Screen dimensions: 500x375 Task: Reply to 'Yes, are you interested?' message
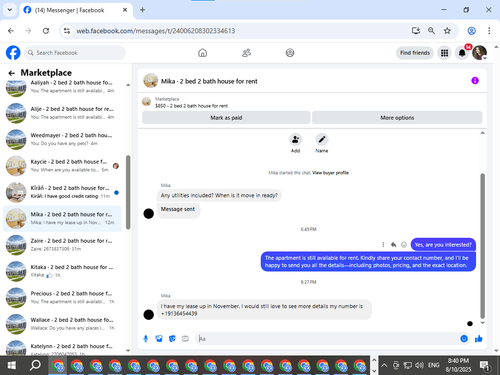point(393,245)
